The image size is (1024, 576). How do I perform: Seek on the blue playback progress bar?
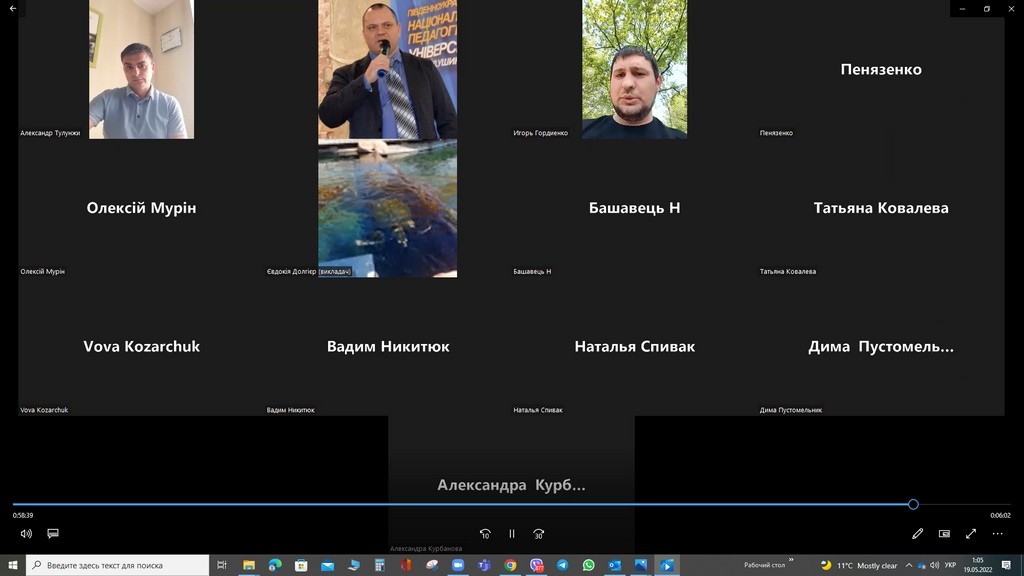tap(462, 504)
